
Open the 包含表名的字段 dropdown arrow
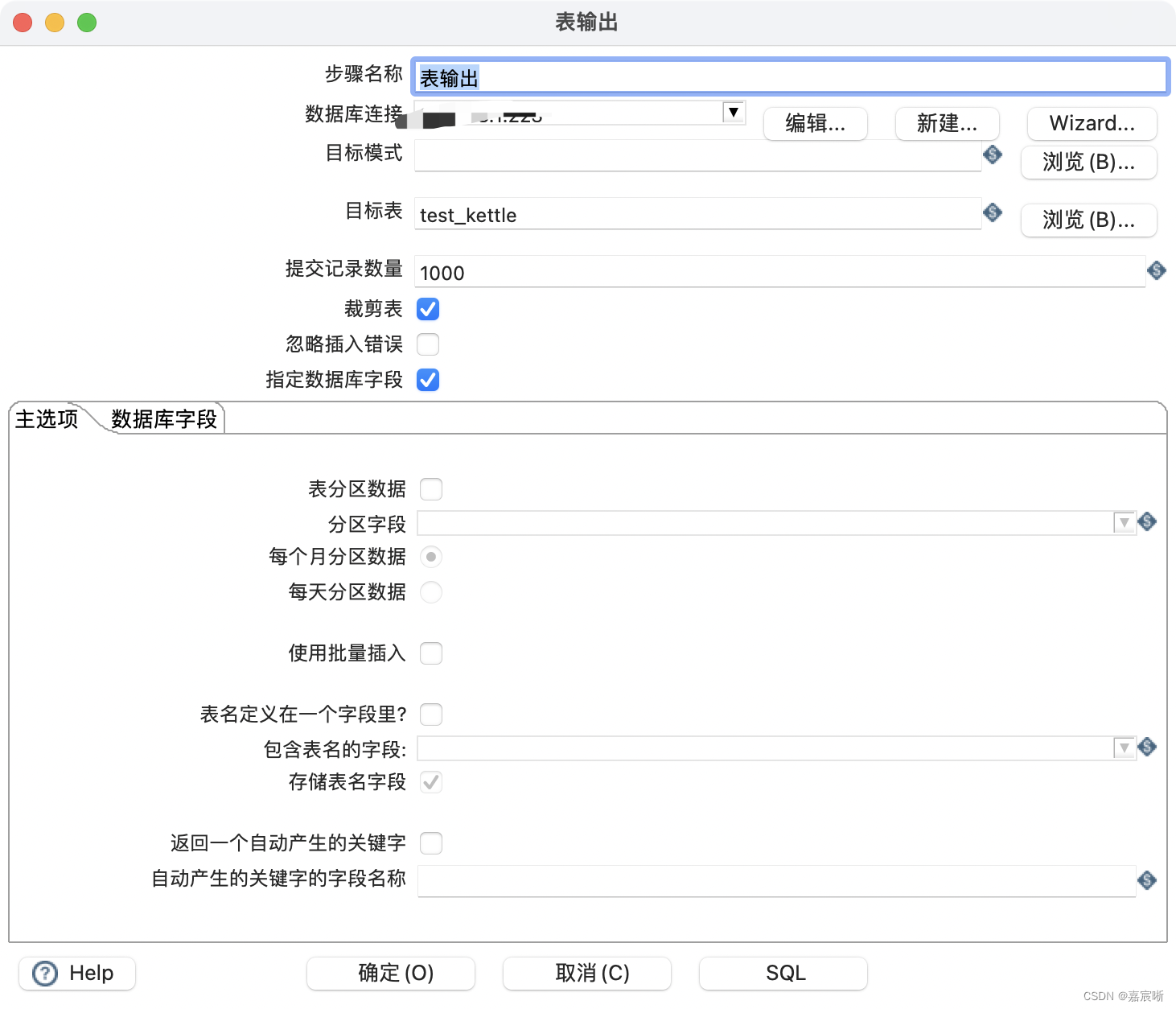(x=1124, y=747)
